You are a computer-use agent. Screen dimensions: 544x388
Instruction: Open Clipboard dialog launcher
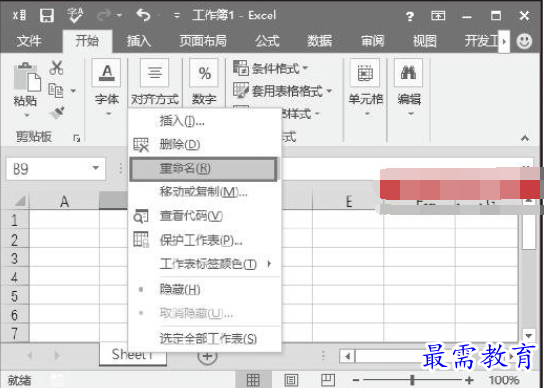tap(77, 138)
